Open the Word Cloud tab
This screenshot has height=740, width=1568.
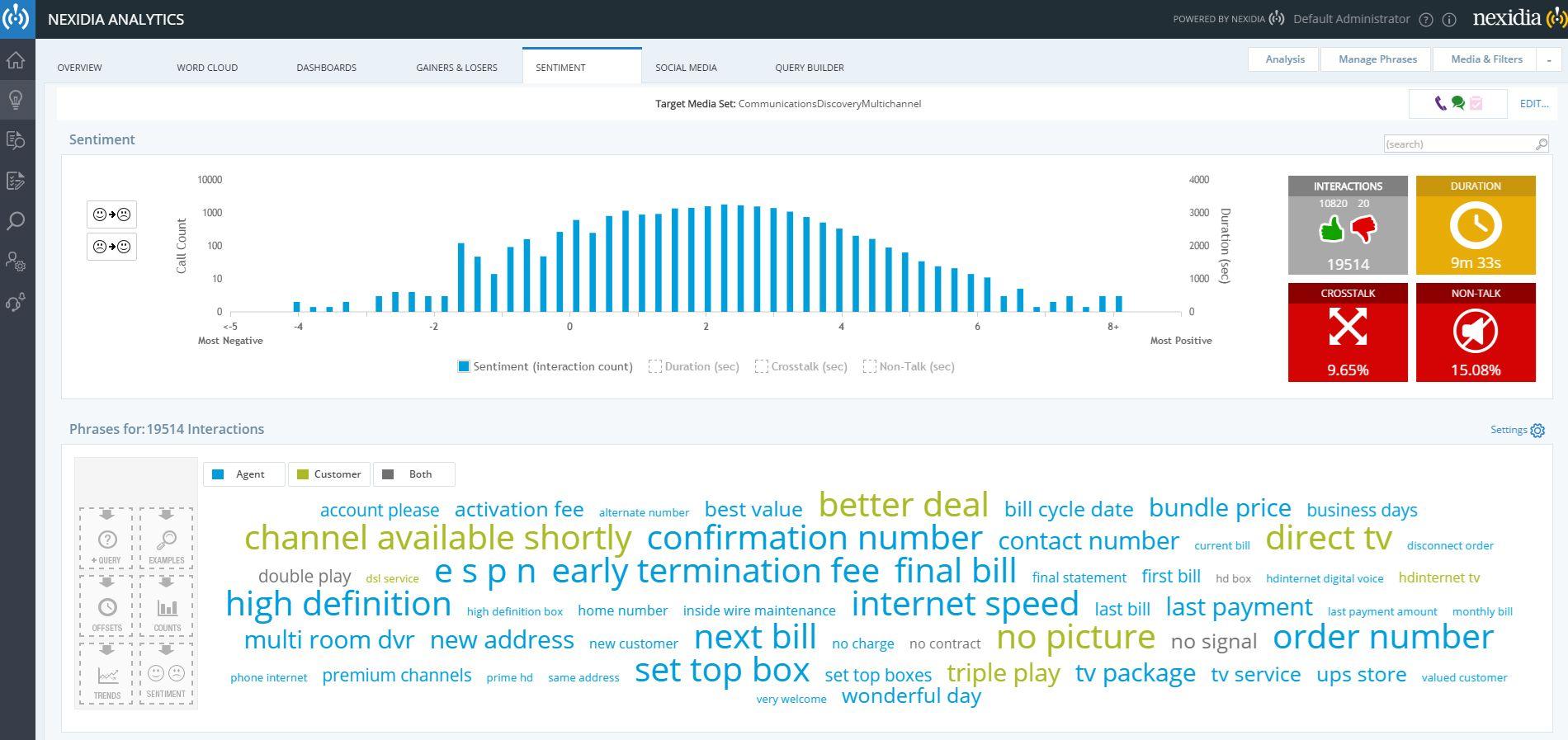[x=207, y=68]
